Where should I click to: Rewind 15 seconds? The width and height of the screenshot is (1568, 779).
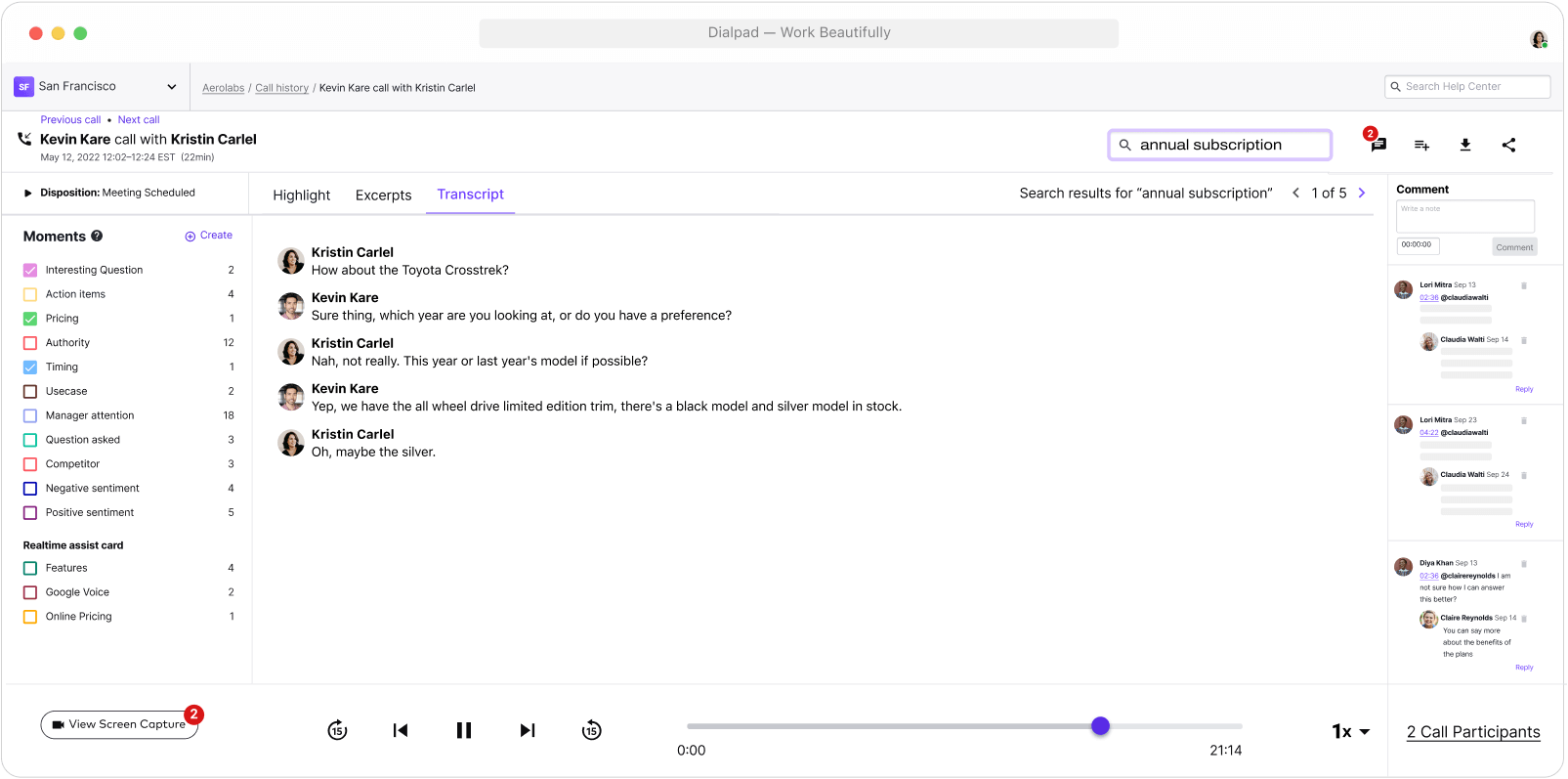tap(337, 730)
